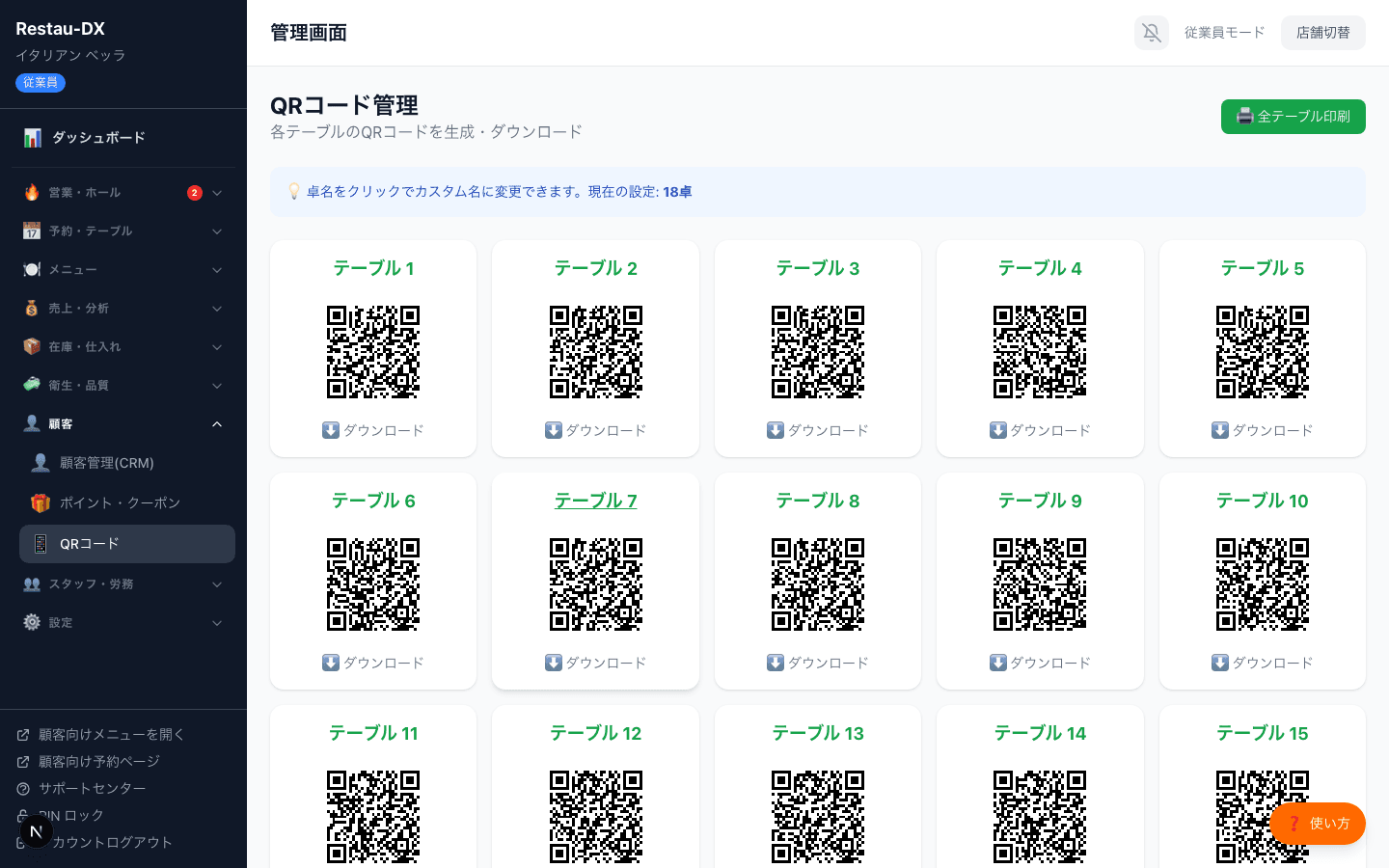Download the QR code for テーブル 9

pyautogui.click(x=1040, y=663)
